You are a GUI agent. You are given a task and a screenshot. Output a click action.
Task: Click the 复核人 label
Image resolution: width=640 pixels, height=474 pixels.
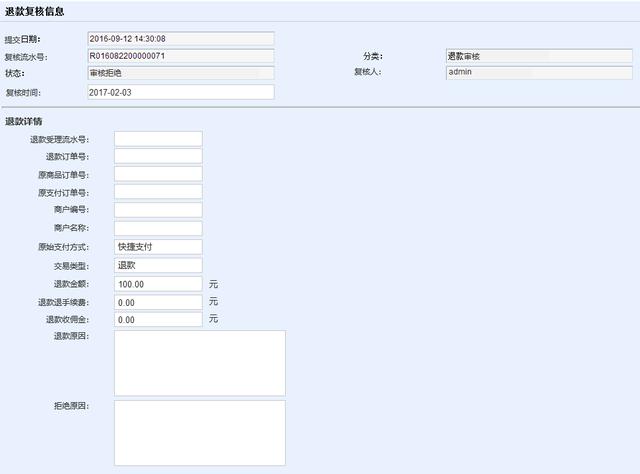[368, 72]
